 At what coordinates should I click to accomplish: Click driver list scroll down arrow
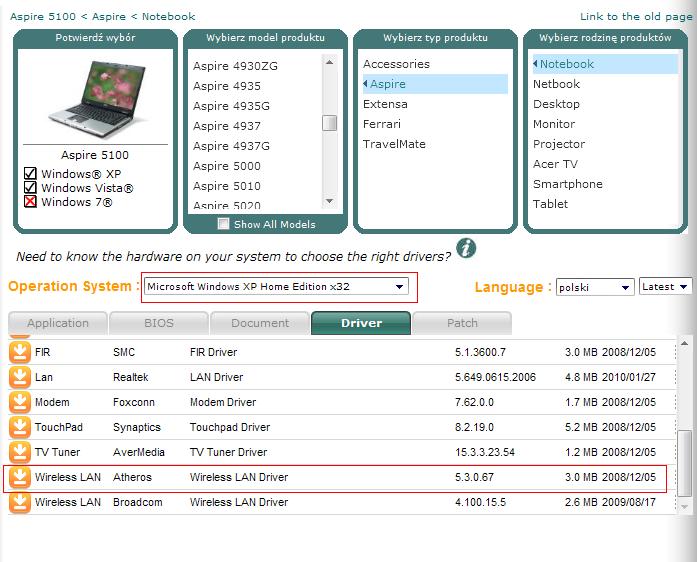[x=684, y=507]
